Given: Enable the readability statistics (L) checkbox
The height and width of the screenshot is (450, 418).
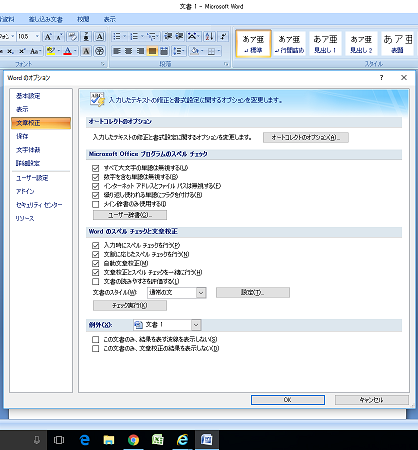Looking at the screenshot, I should (x=96, y=281).
